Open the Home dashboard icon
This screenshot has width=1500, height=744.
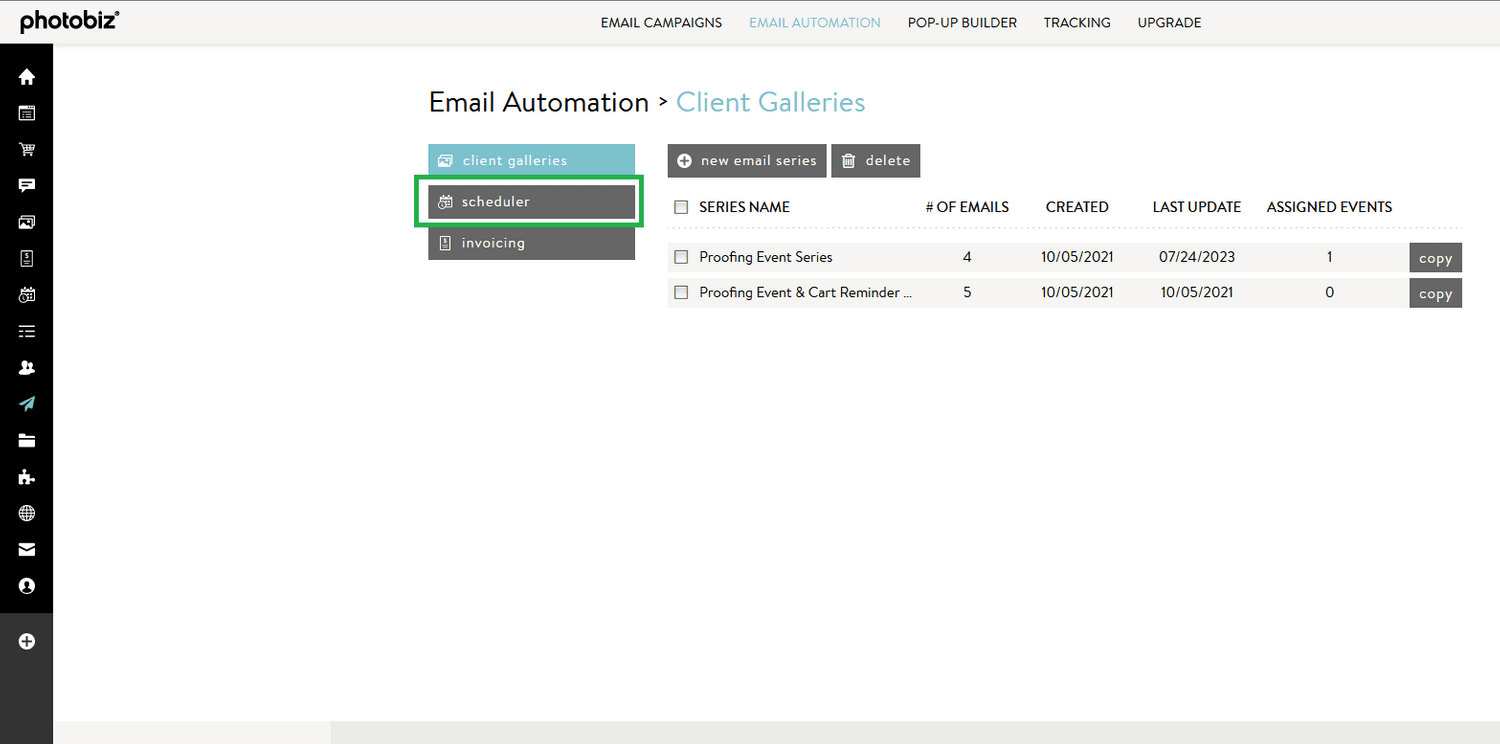tap(27, 76)
